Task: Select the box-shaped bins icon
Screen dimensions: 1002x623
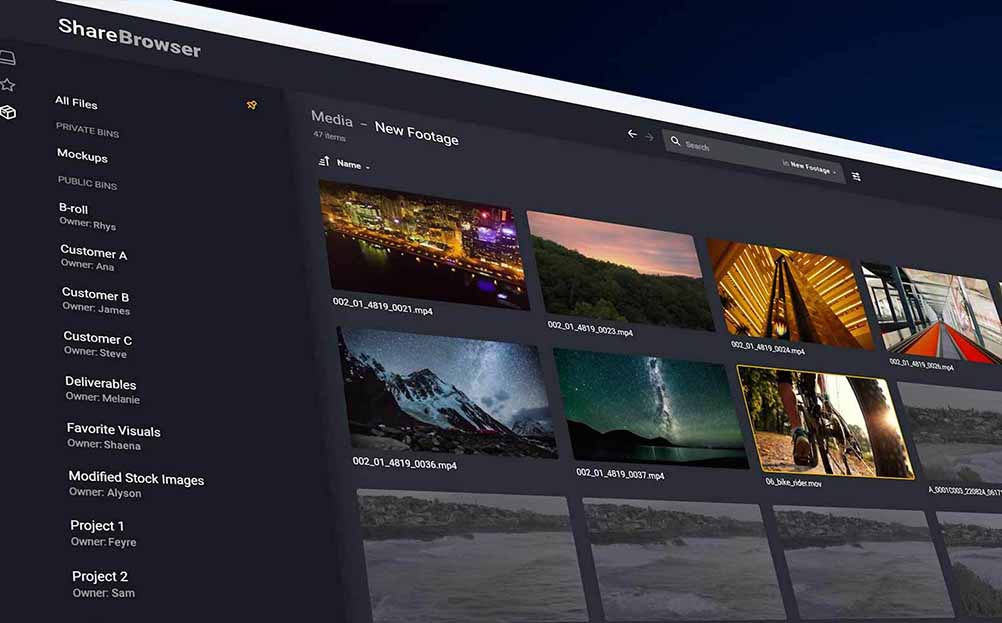Action: pyautogui.click(x=8, y=112)
